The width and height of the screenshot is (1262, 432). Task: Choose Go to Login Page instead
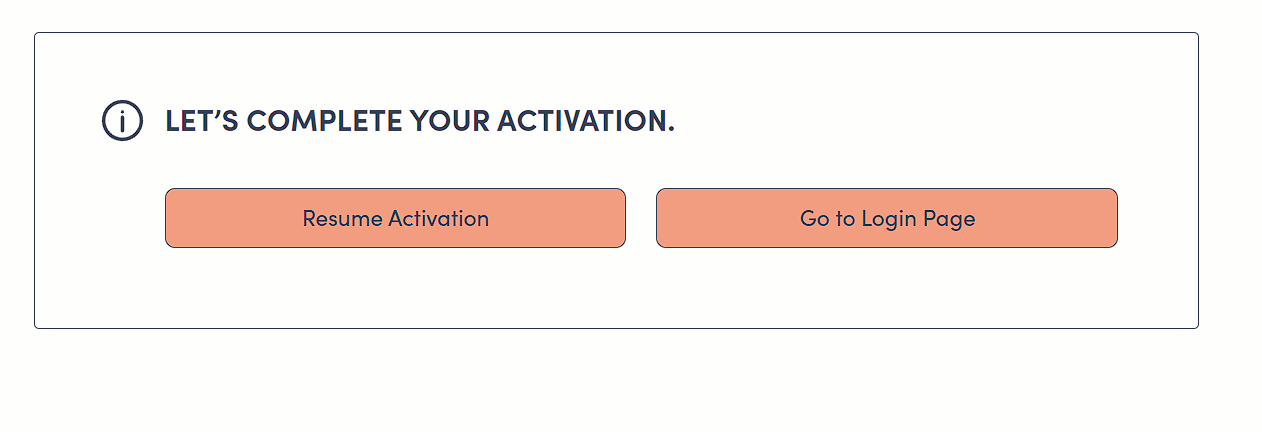pyautogui.click(x=886, y=218)
